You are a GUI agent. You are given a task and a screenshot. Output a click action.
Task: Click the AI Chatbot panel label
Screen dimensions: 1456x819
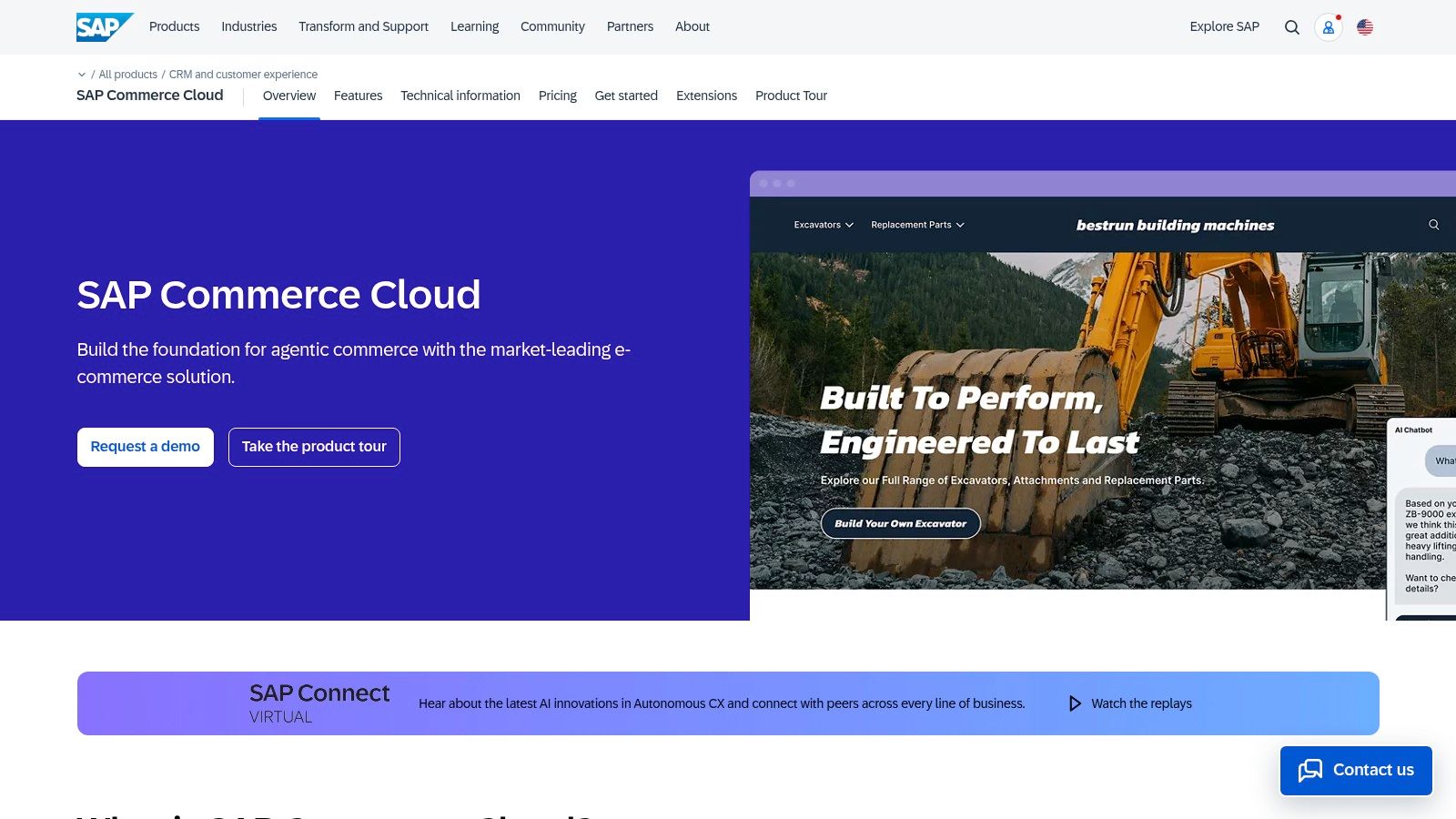1413,430
